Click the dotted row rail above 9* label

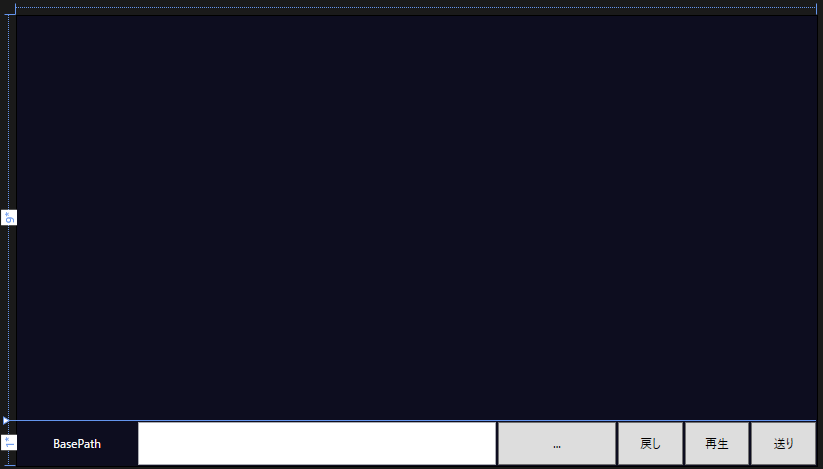(x=8, y=112)
